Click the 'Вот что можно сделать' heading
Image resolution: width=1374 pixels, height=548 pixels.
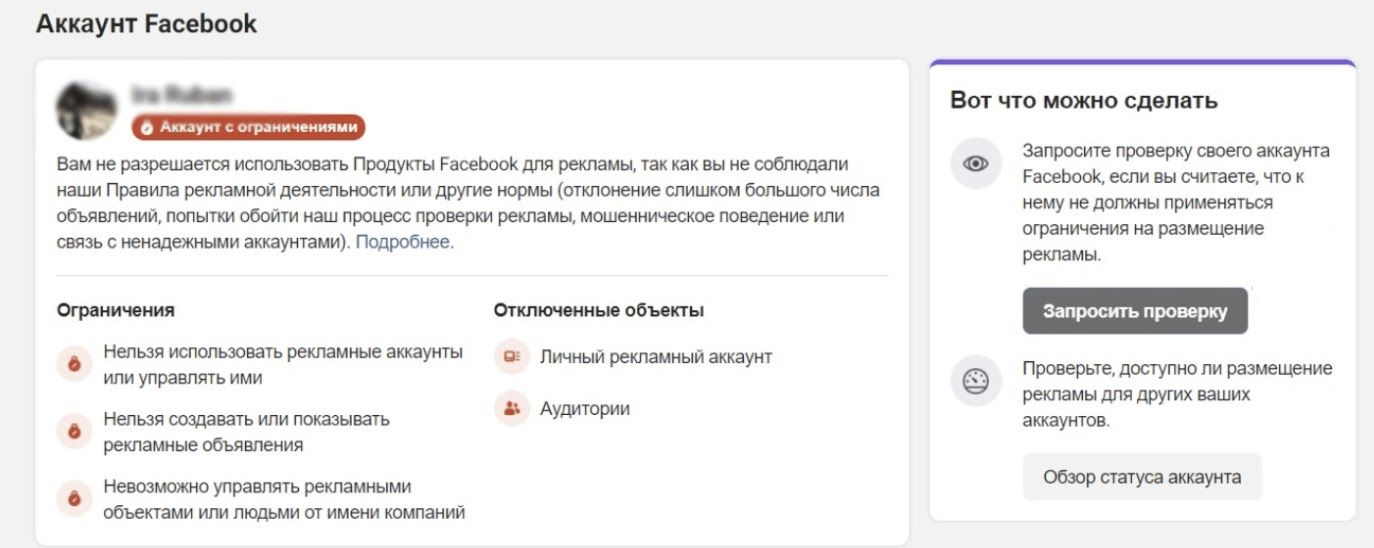click(x=1084, y=101)
